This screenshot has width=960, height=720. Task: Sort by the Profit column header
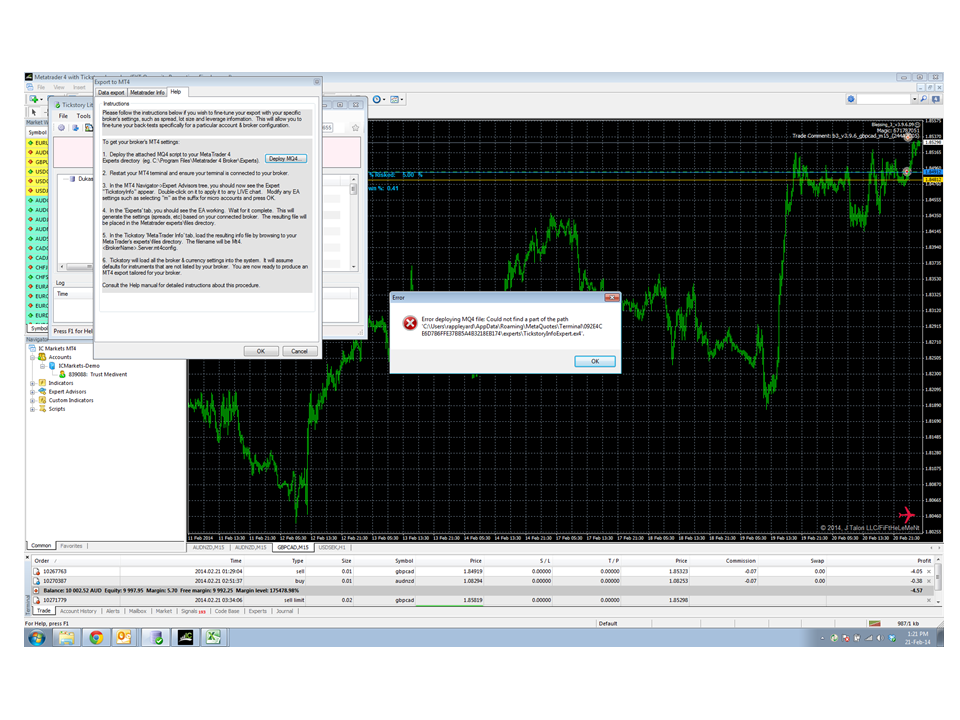[924, 561]
